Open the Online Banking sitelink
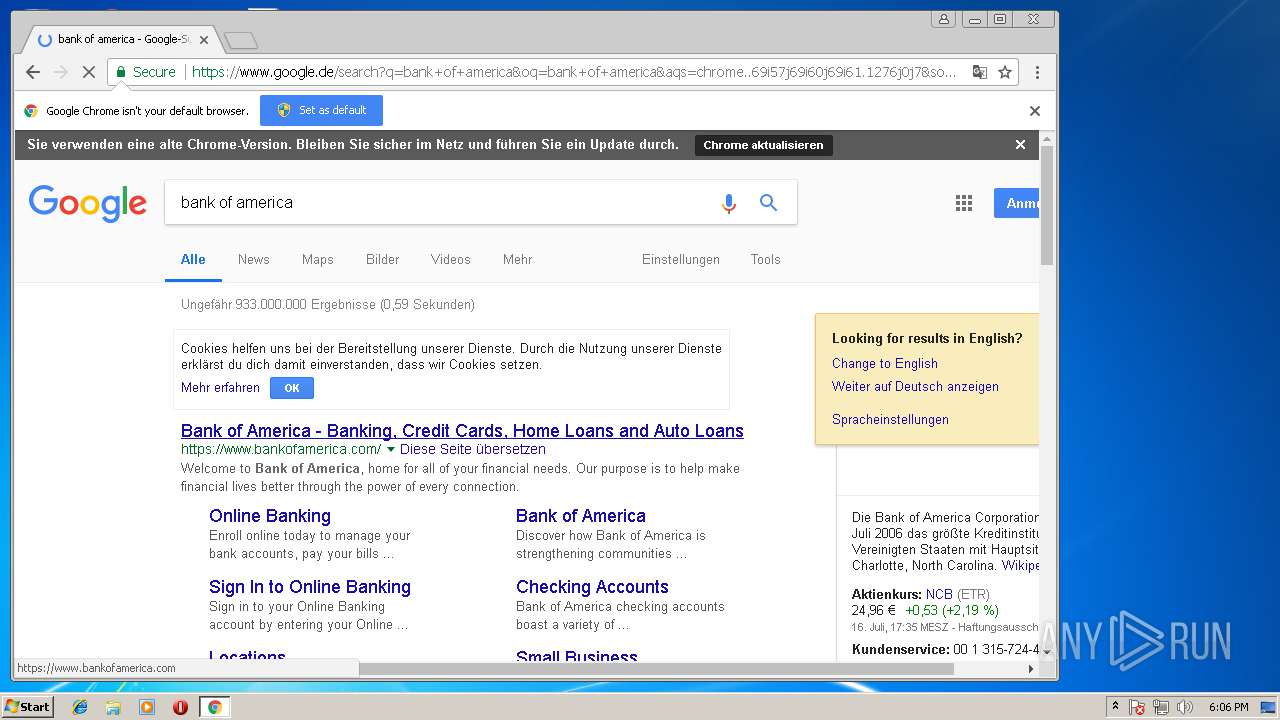This screenshot has height=720, width=1280. [270, 516]
